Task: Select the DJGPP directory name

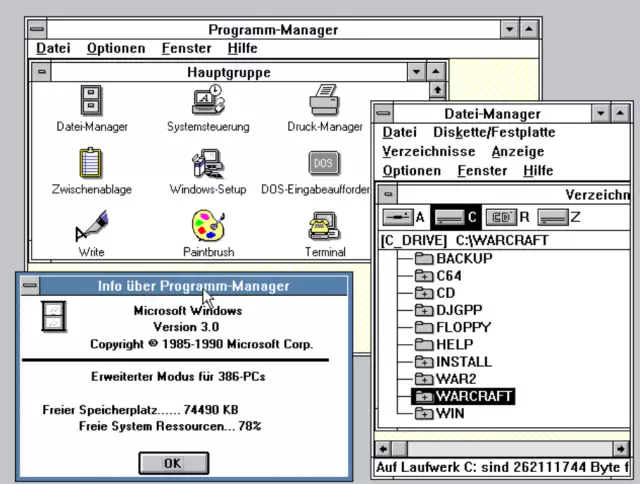Action: [459, 310]
